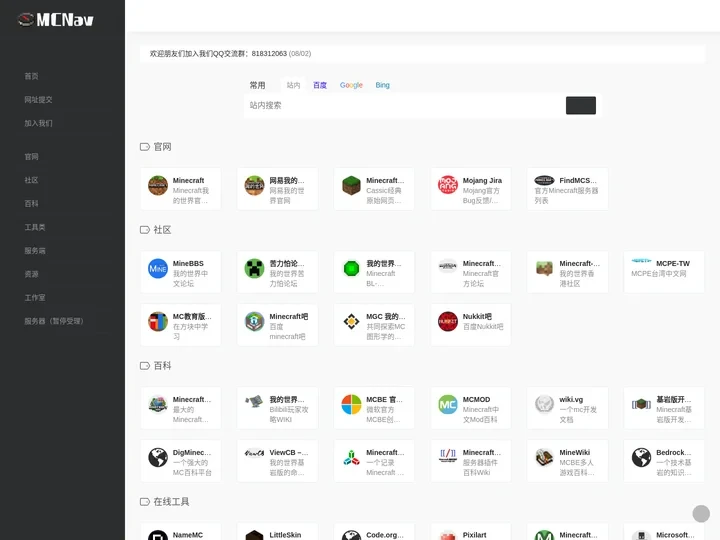
Task: Jump to 社区 section in sidebar
Action: [x=31, y=180]
